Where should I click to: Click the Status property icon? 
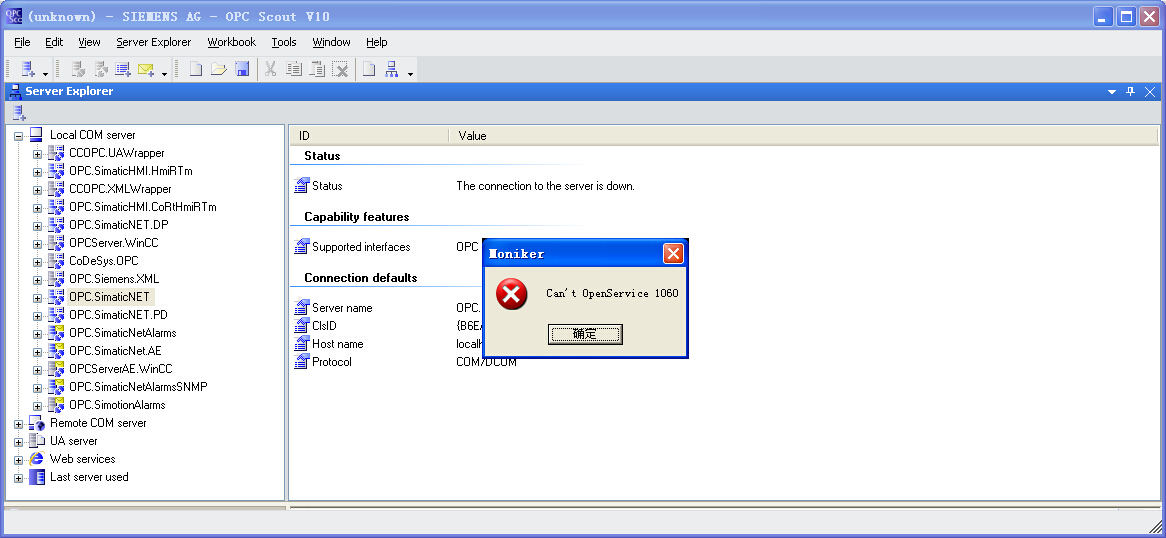(x=301, y=186)
